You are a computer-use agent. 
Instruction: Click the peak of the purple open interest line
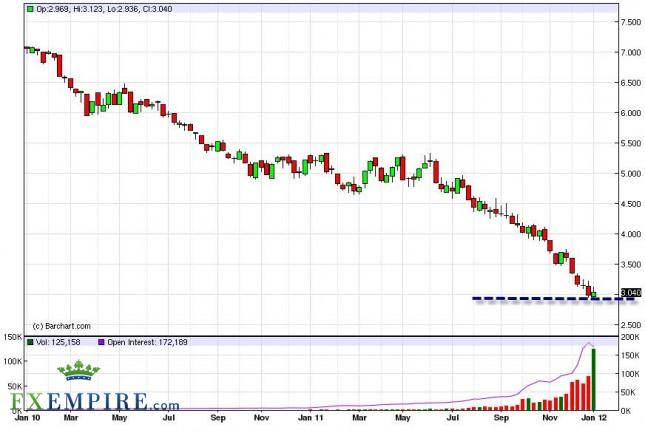[x=589, y=343]
